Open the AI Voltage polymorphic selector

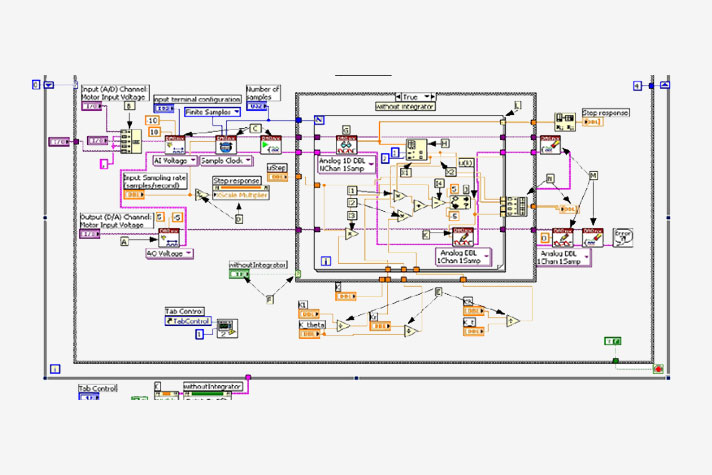174,160
